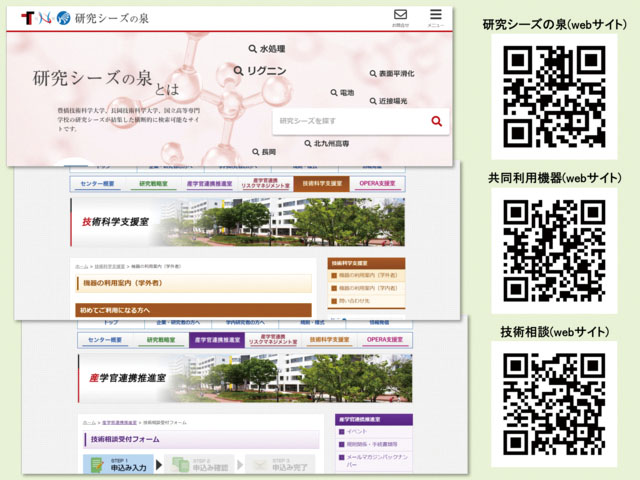This screenshot has width=640, height=480.
Task: Open 産学官連携推進室 tab in 技術科学支援室 page
Action: tap(209, 184)
